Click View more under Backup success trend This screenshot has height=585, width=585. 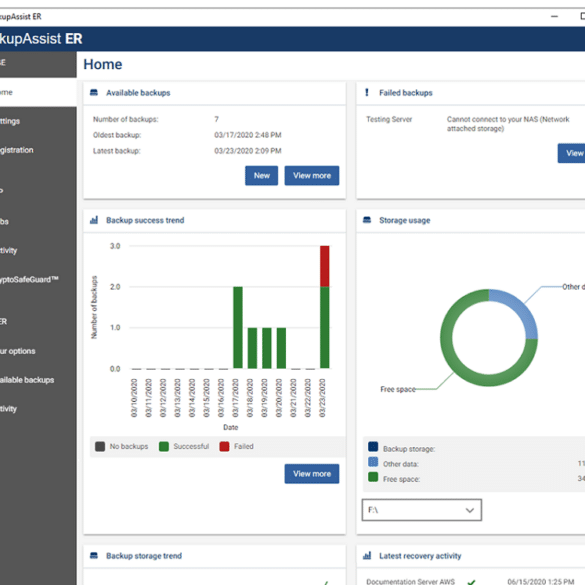[312, 473]
